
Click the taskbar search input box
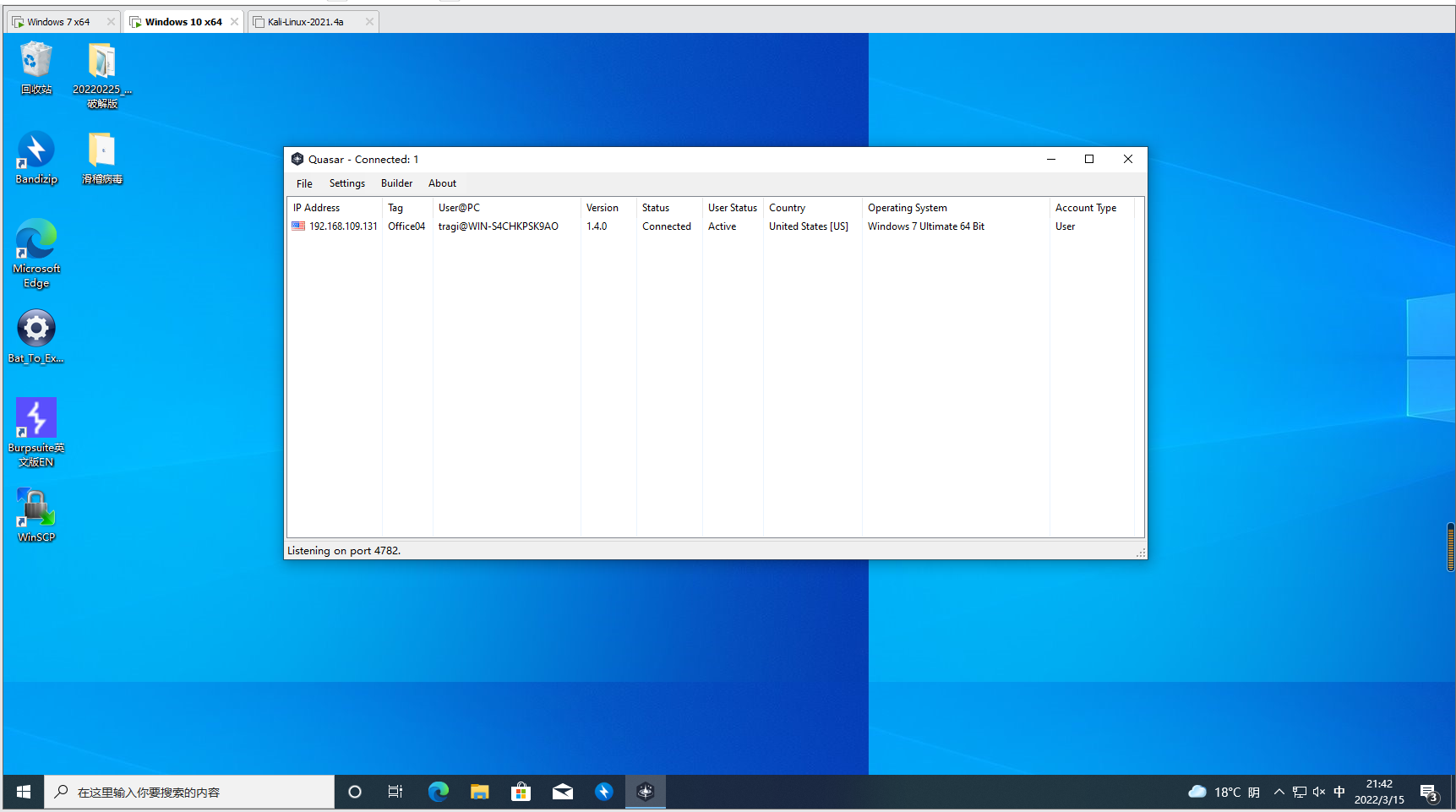click(190, 792)
